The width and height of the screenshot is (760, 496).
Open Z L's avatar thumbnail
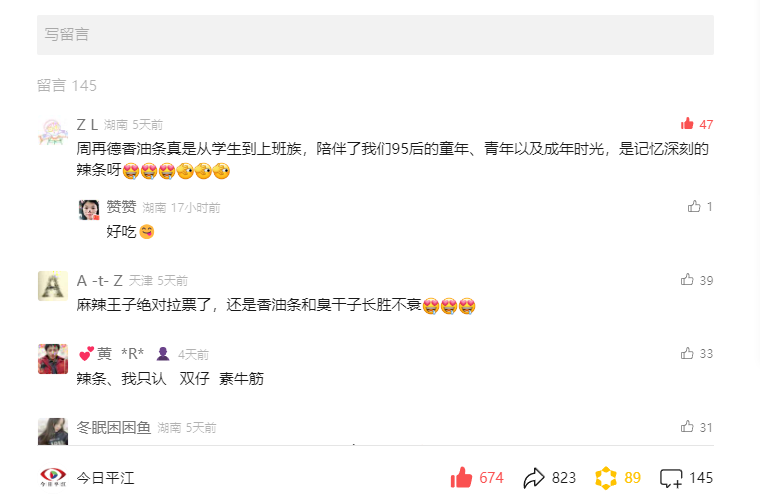pyautogui.click(x=53, y=132)
